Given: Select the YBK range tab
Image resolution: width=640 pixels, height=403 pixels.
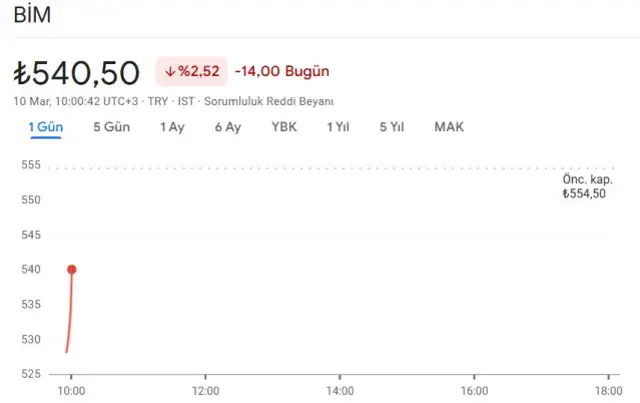Looking at the screenshot, I should (x=284, y=127).
